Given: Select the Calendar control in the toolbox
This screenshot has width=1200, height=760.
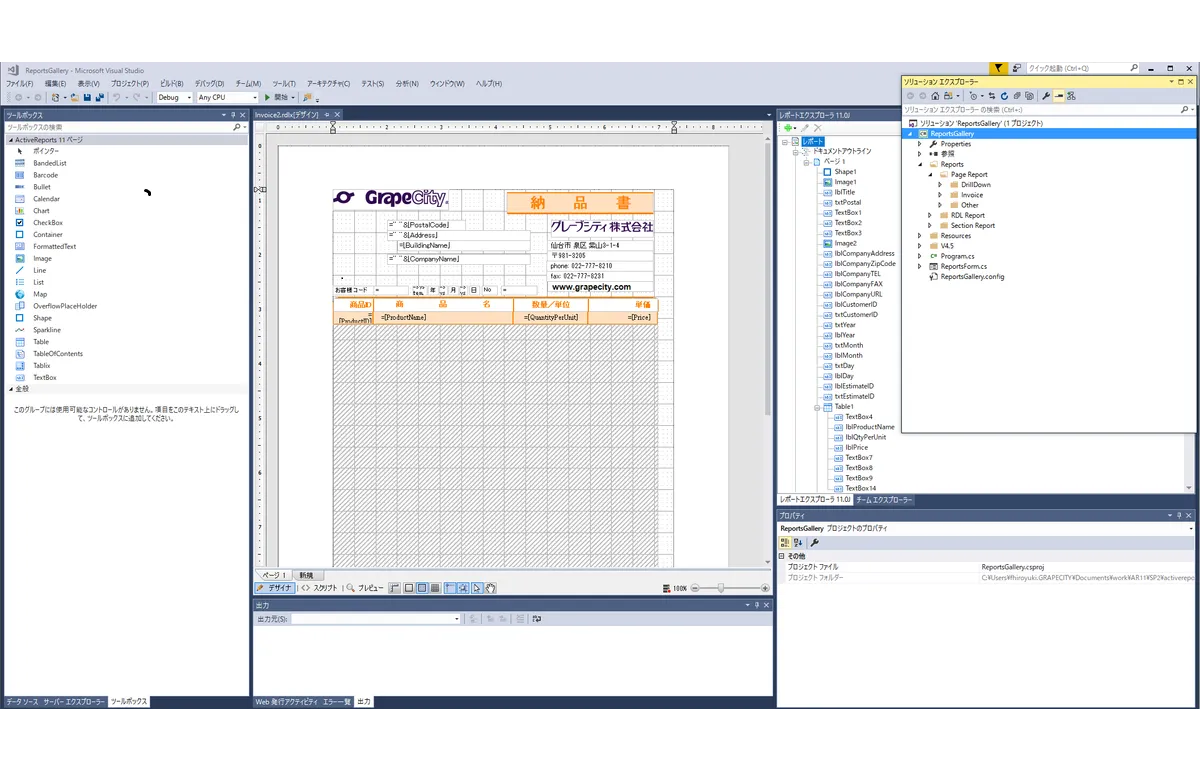Looking at the screenshot, I should point(46,199).
